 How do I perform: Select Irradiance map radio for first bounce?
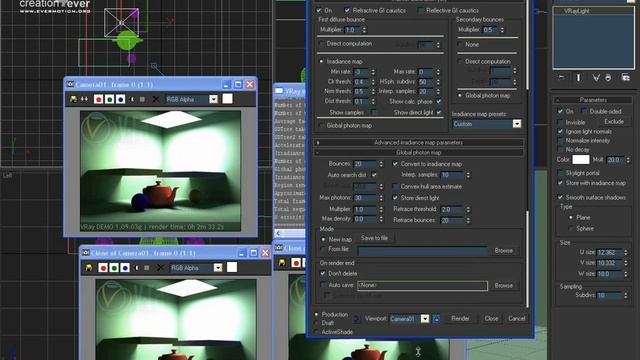pos(321,61)
